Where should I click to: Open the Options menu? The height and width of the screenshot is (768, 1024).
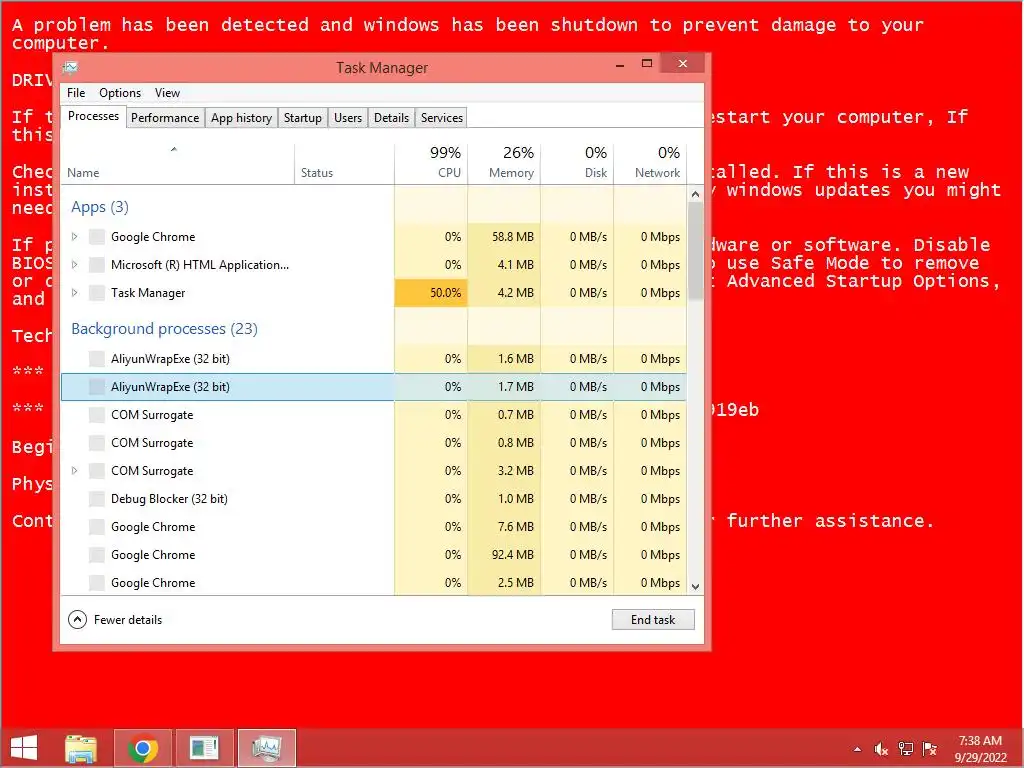[x=120, y=93]
